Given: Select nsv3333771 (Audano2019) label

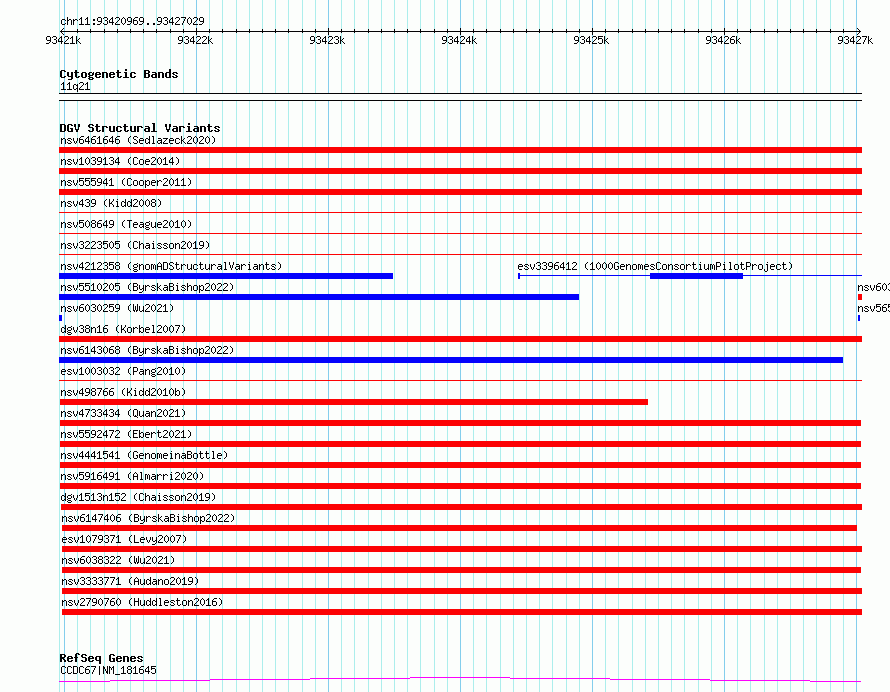Looking at the screenshot, I should tap(130, 581).
